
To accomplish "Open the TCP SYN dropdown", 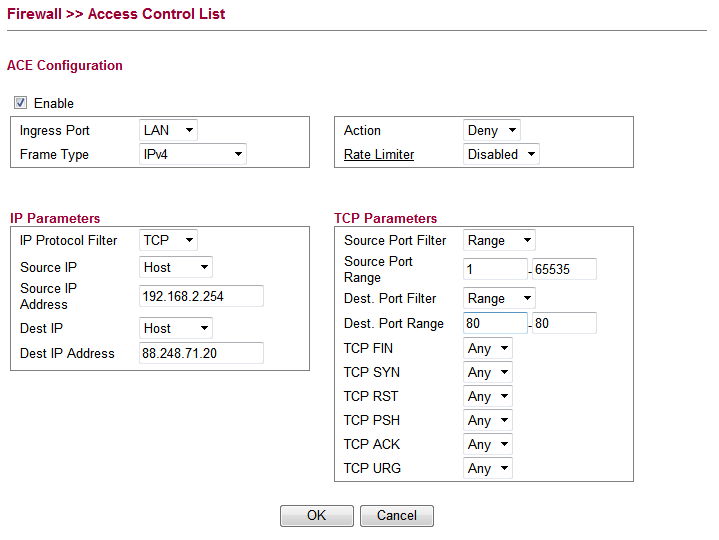I will tap(488, 372).
